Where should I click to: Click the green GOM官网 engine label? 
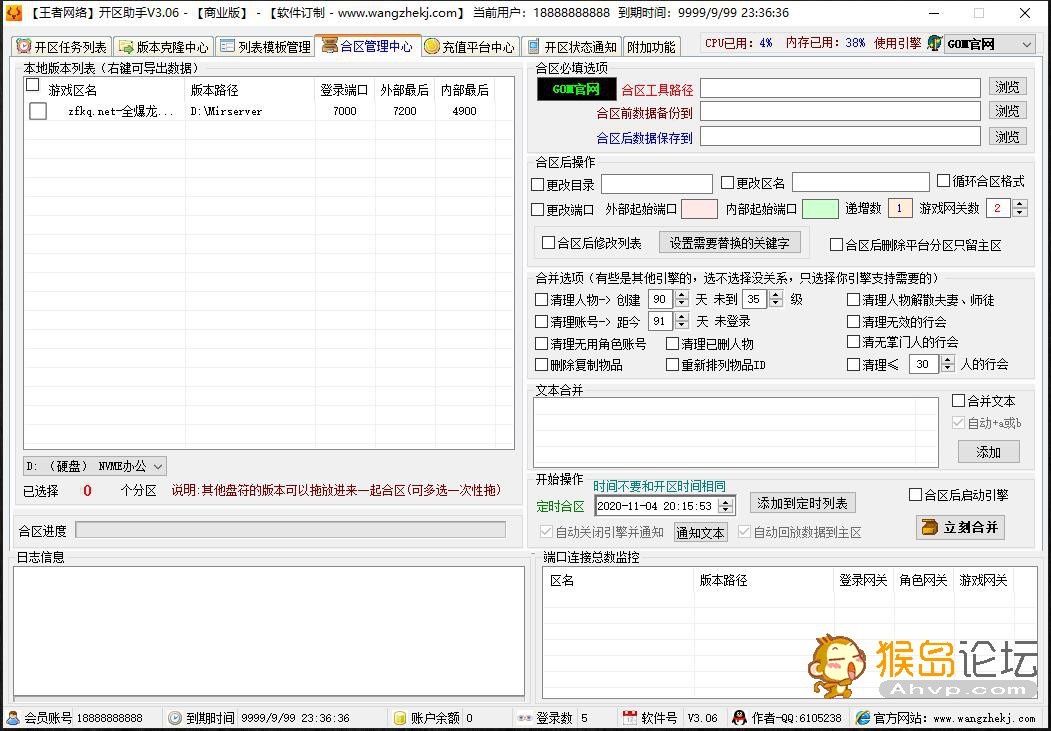[576, 89]
